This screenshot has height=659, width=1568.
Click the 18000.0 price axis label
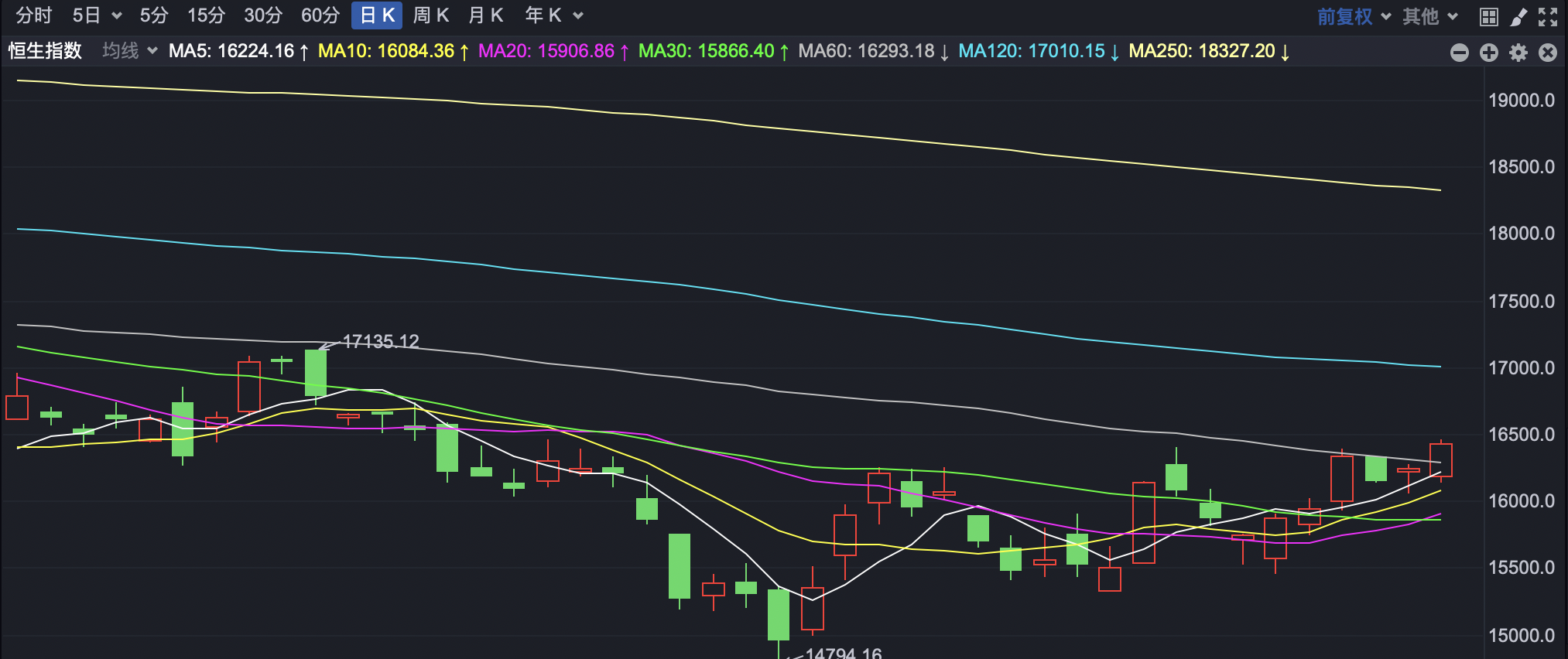point(1522,234)
